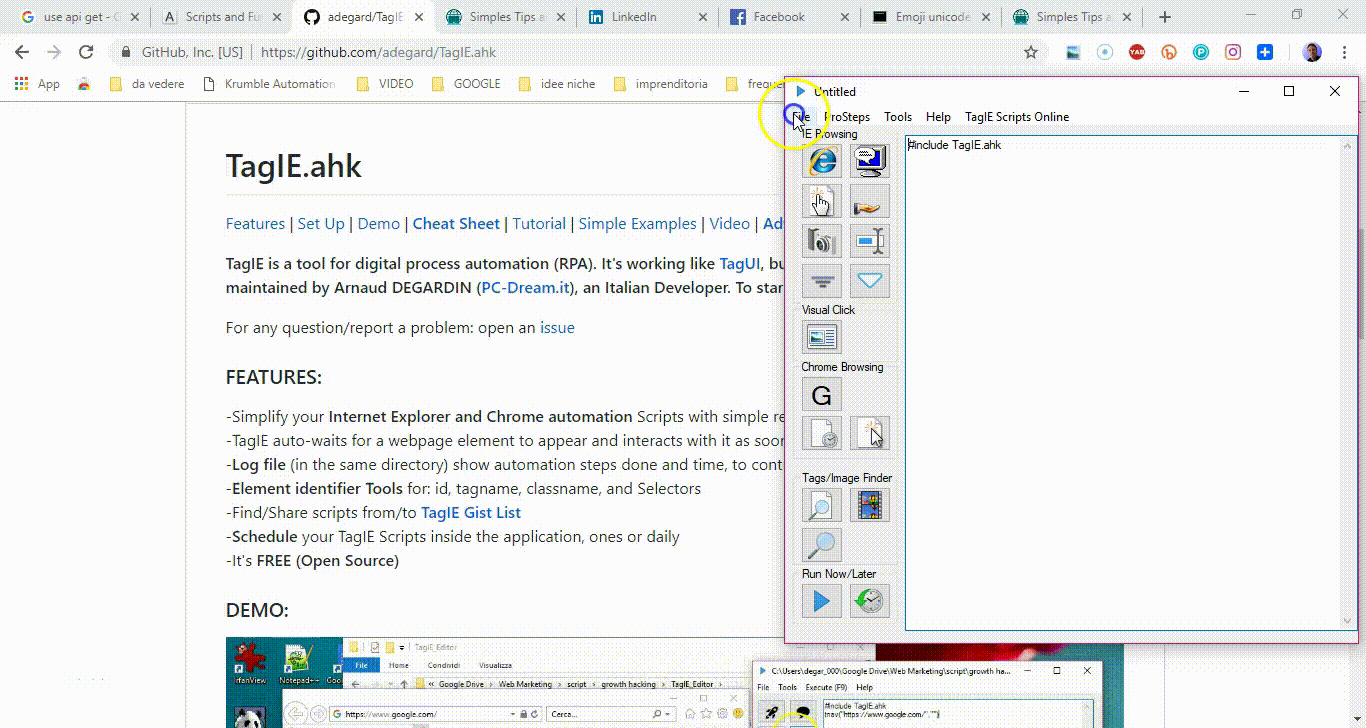1366x728 pixels.
Task: Click the page with clock icon
Action: click(x=822, y=433)
